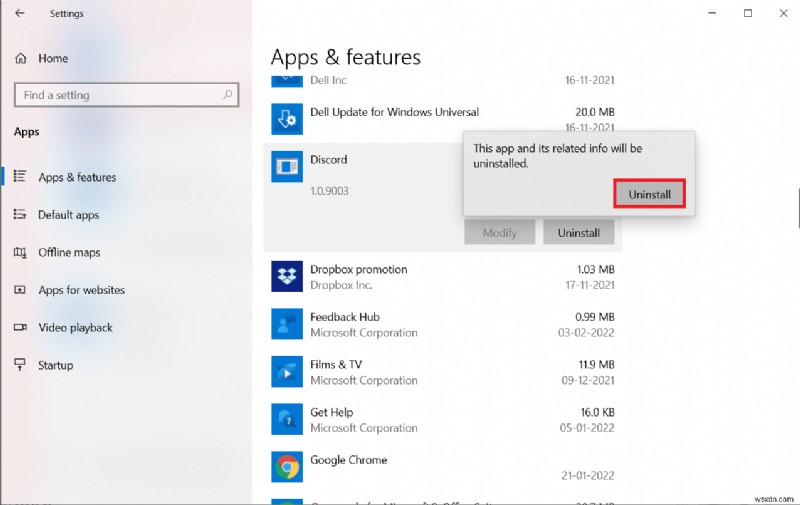The width and height of the screenshot is (800, 505).
Task: Click the Dell Inc publisher text
Action: tap(328, 80)
